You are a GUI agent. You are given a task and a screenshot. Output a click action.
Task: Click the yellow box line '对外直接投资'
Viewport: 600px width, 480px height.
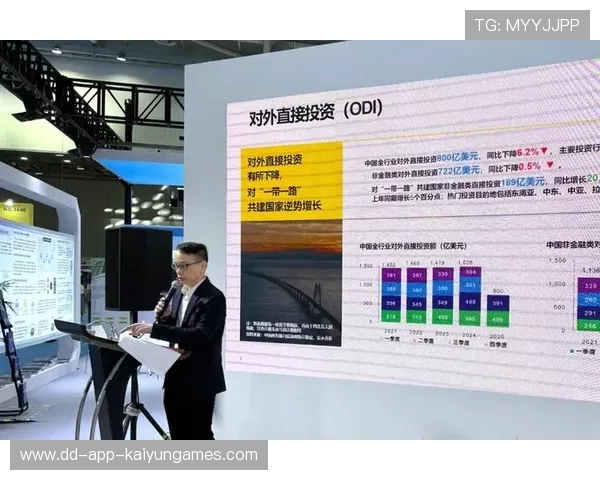tap(274, 160)
